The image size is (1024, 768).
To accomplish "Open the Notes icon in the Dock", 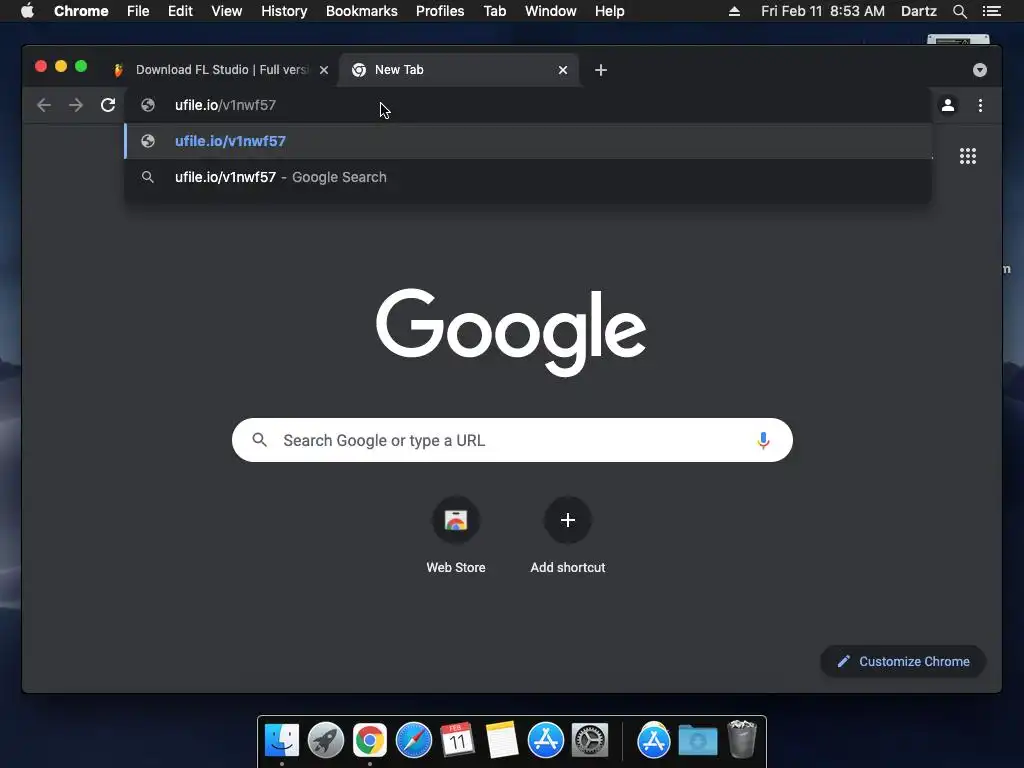I will [x=502, y=740].
